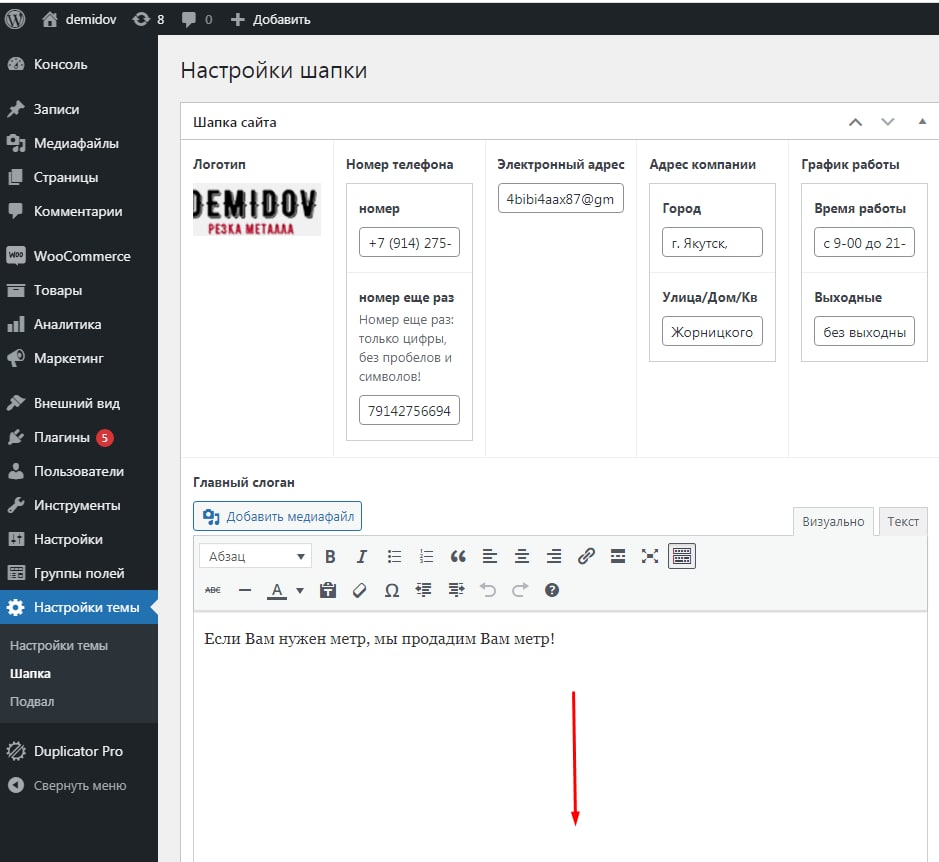Toggle italic formatting
Viewport: 939px width, 862px height.
click(x=361, y=556)
